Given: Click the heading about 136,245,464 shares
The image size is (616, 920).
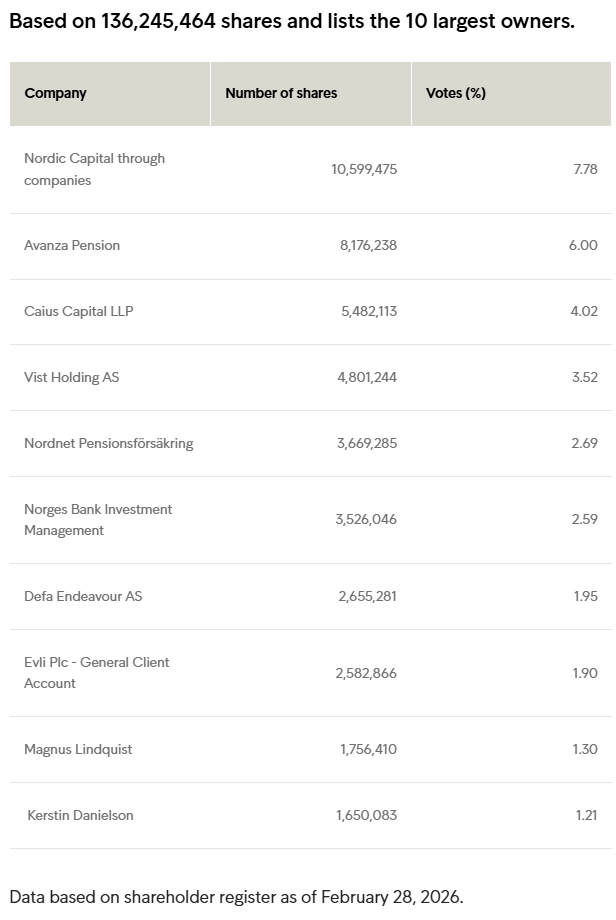Looking at the screenshot, I should tap(292, 22).
